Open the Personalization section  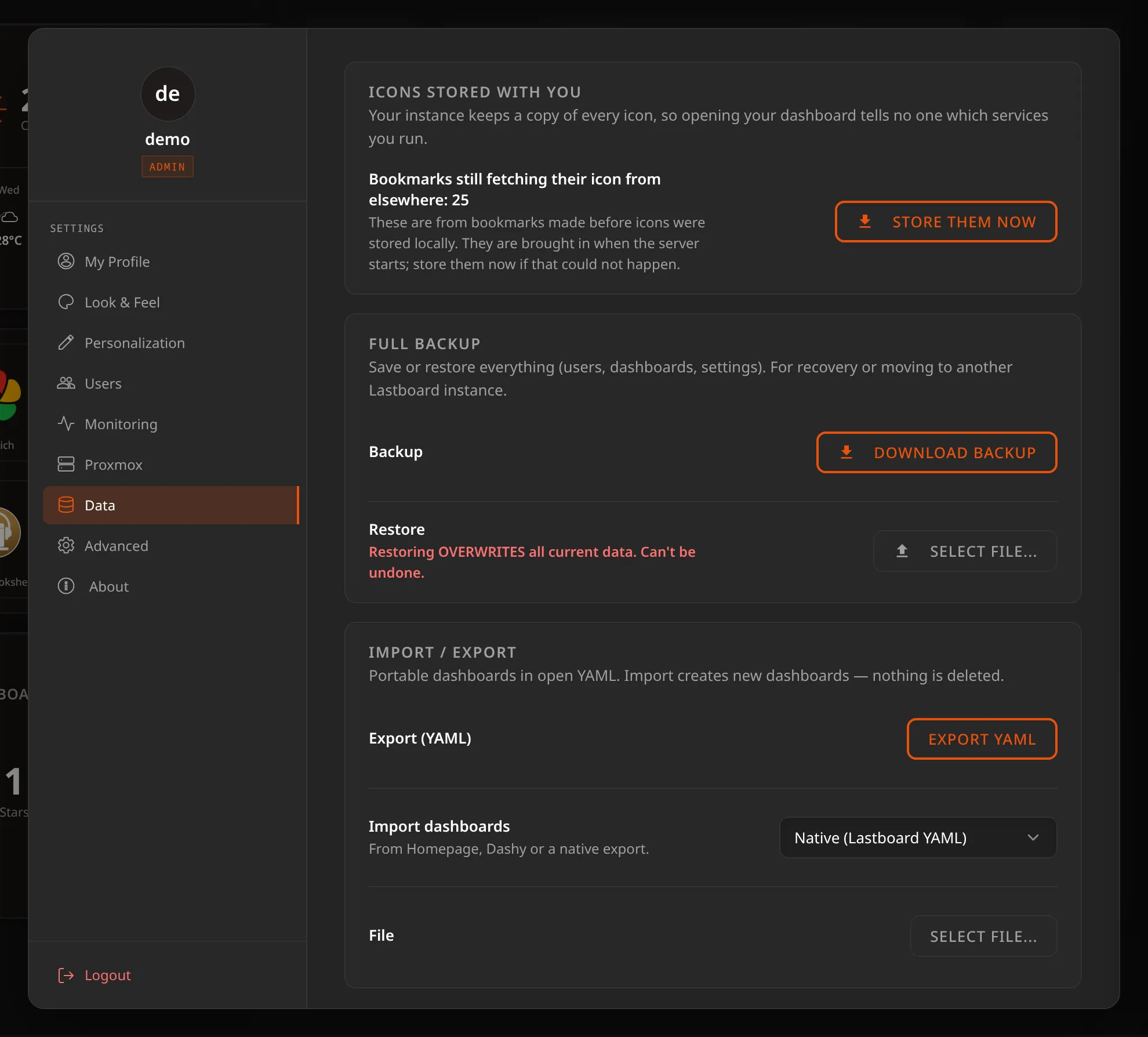(170, 343)
